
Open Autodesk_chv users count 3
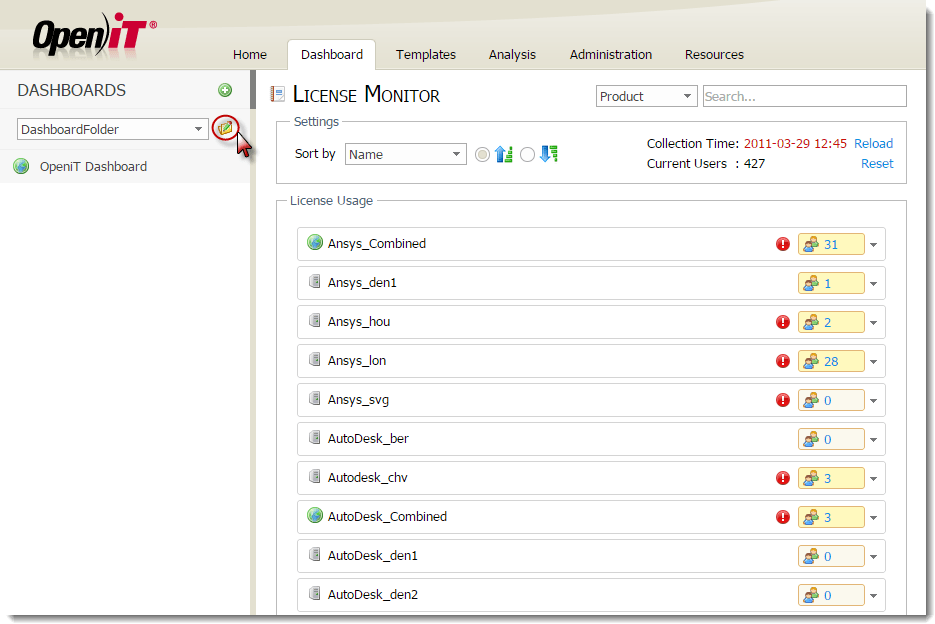831,478
